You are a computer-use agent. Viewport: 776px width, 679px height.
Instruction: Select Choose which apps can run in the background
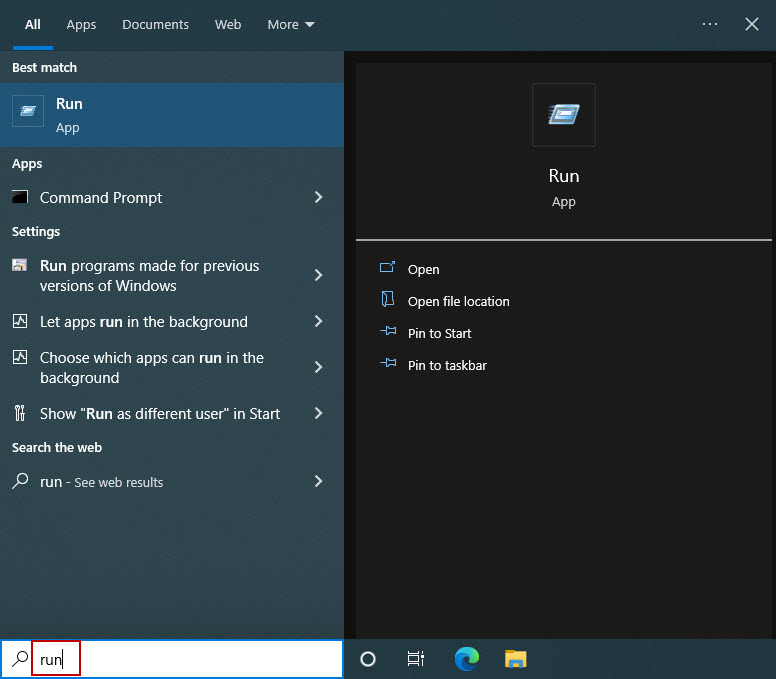click(151, 368)
